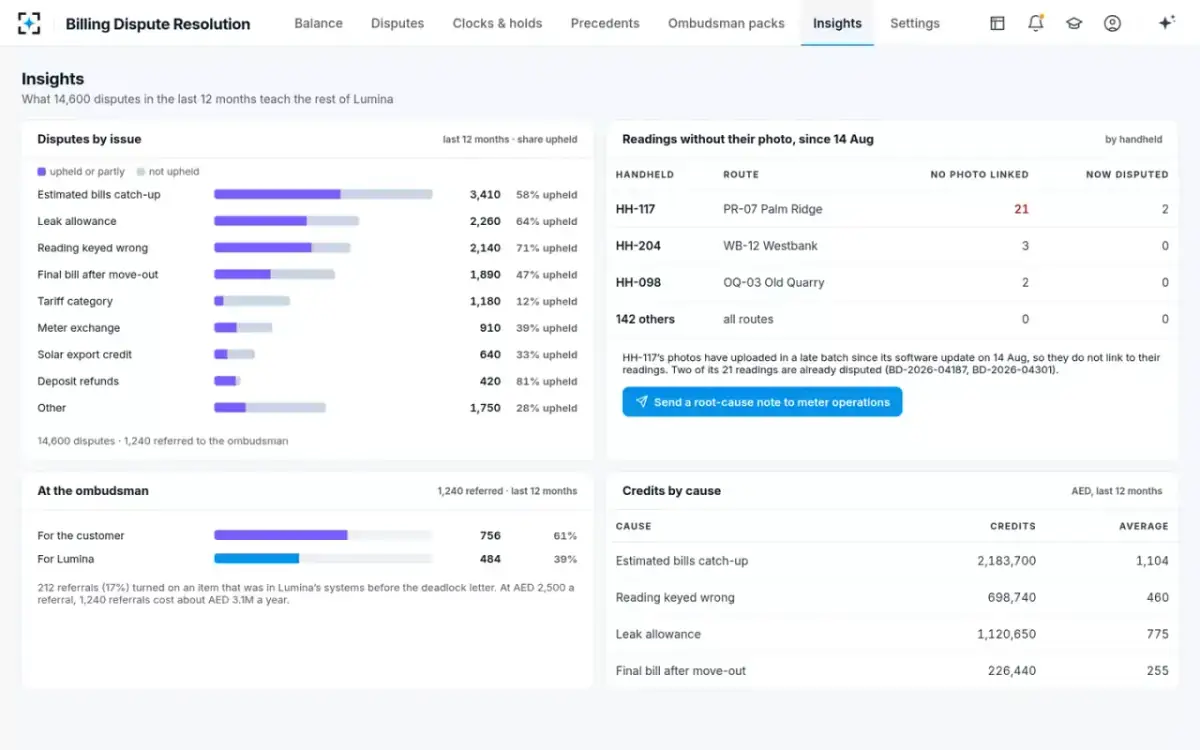1200x750 pixels.
Task: Click the 'At the ombudsman' card title
Action: click(93, 491)
